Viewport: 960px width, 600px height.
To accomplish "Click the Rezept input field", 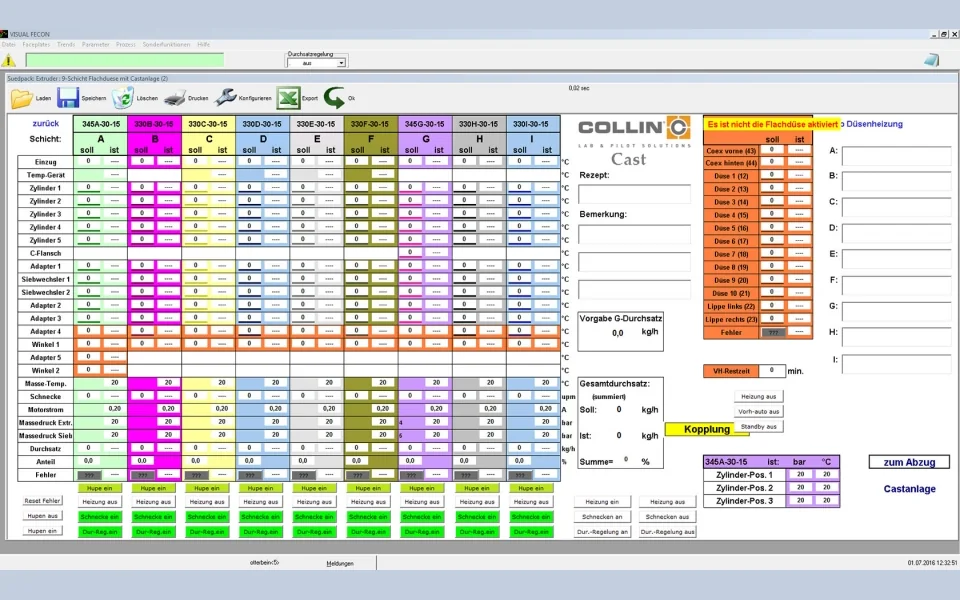I will tap(634, 195).
